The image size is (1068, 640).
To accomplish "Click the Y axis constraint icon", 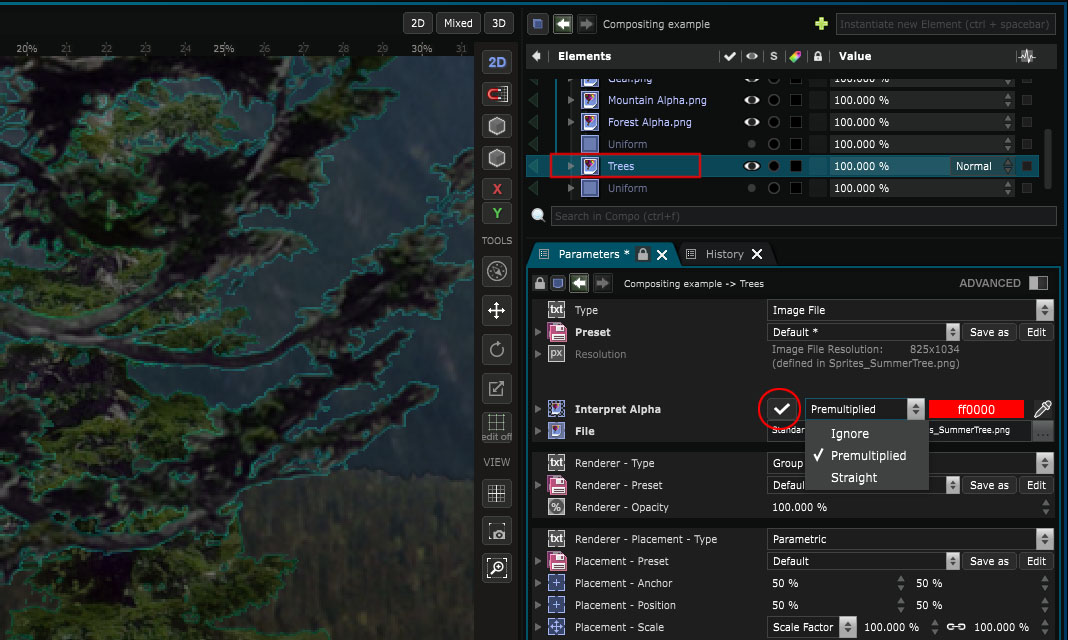I will 497,213.
